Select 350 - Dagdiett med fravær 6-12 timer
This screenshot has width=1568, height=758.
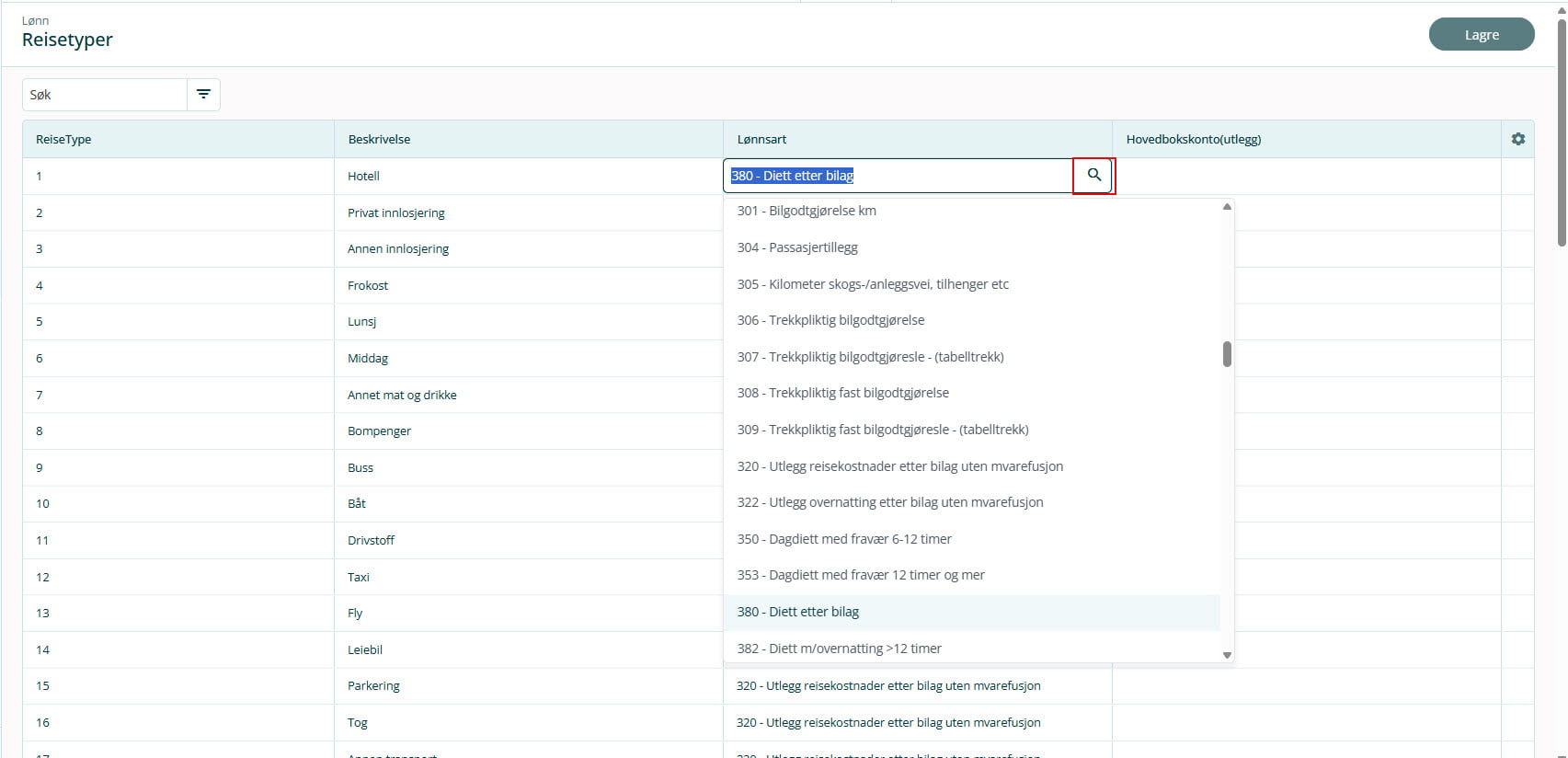coord(844,539)
